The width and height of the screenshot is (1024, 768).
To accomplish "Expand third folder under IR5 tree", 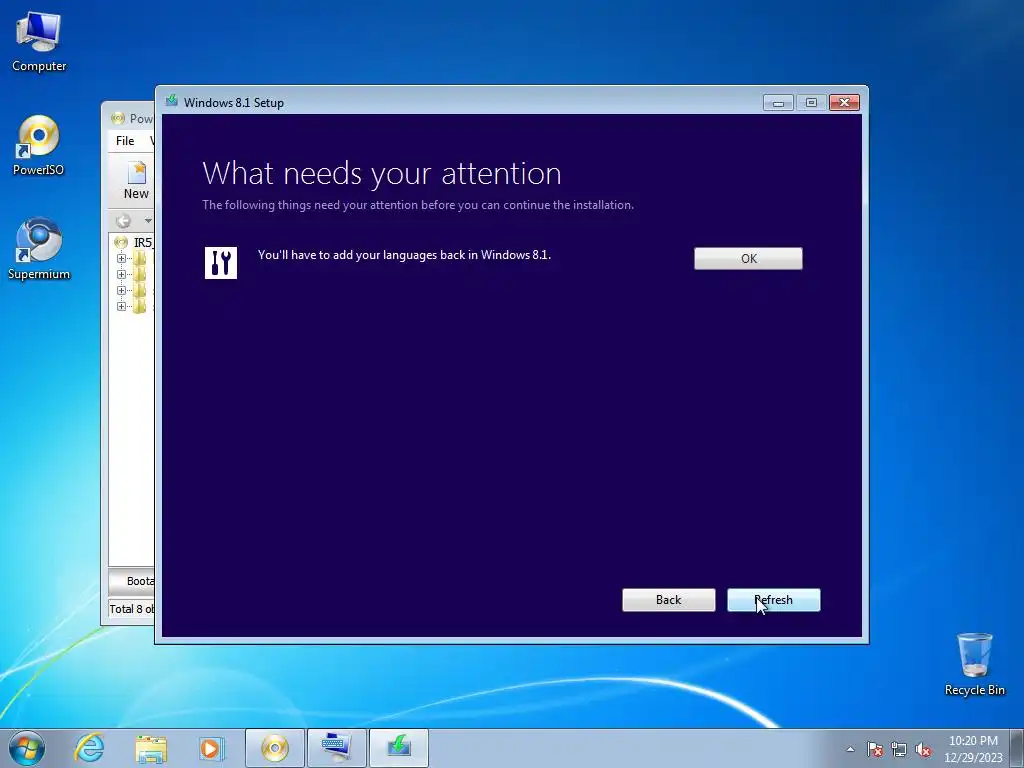I will pyautogui.click(x=121, y=290).
